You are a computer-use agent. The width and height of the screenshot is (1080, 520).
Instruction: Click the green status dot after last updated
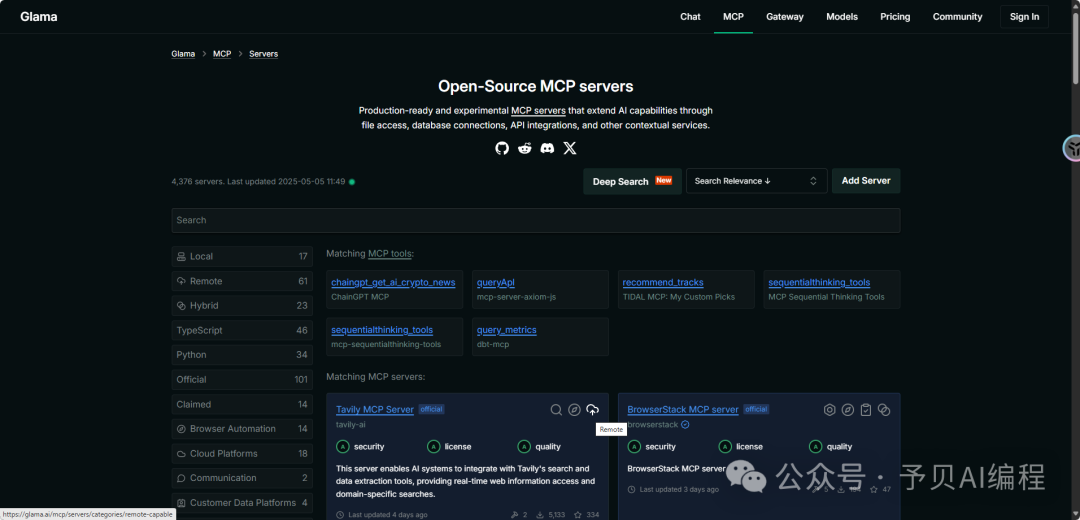pos(352,182)
